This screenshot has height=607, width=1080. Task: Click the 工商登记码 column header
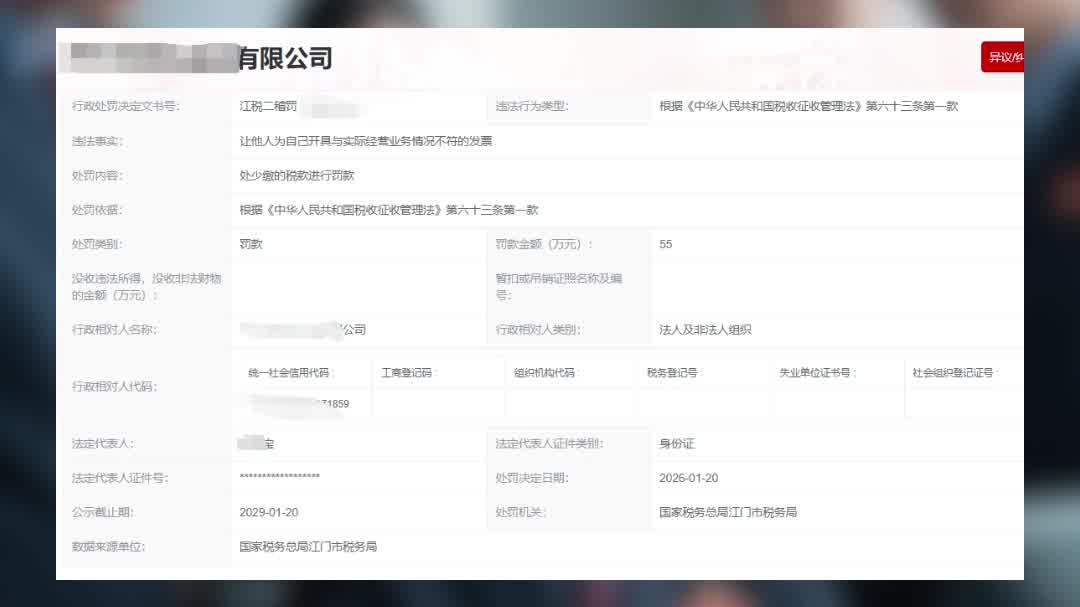click(x=408, y=373)
